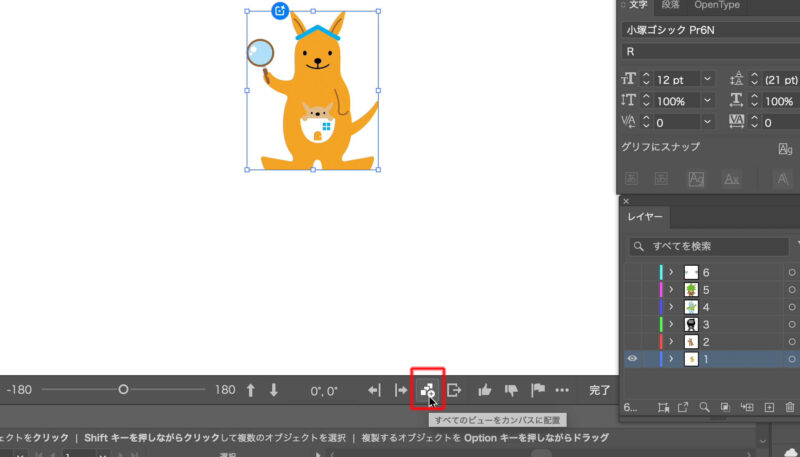800x457 pixels.
Task: Click target circle of layer 6
Action: coord(792,272)
